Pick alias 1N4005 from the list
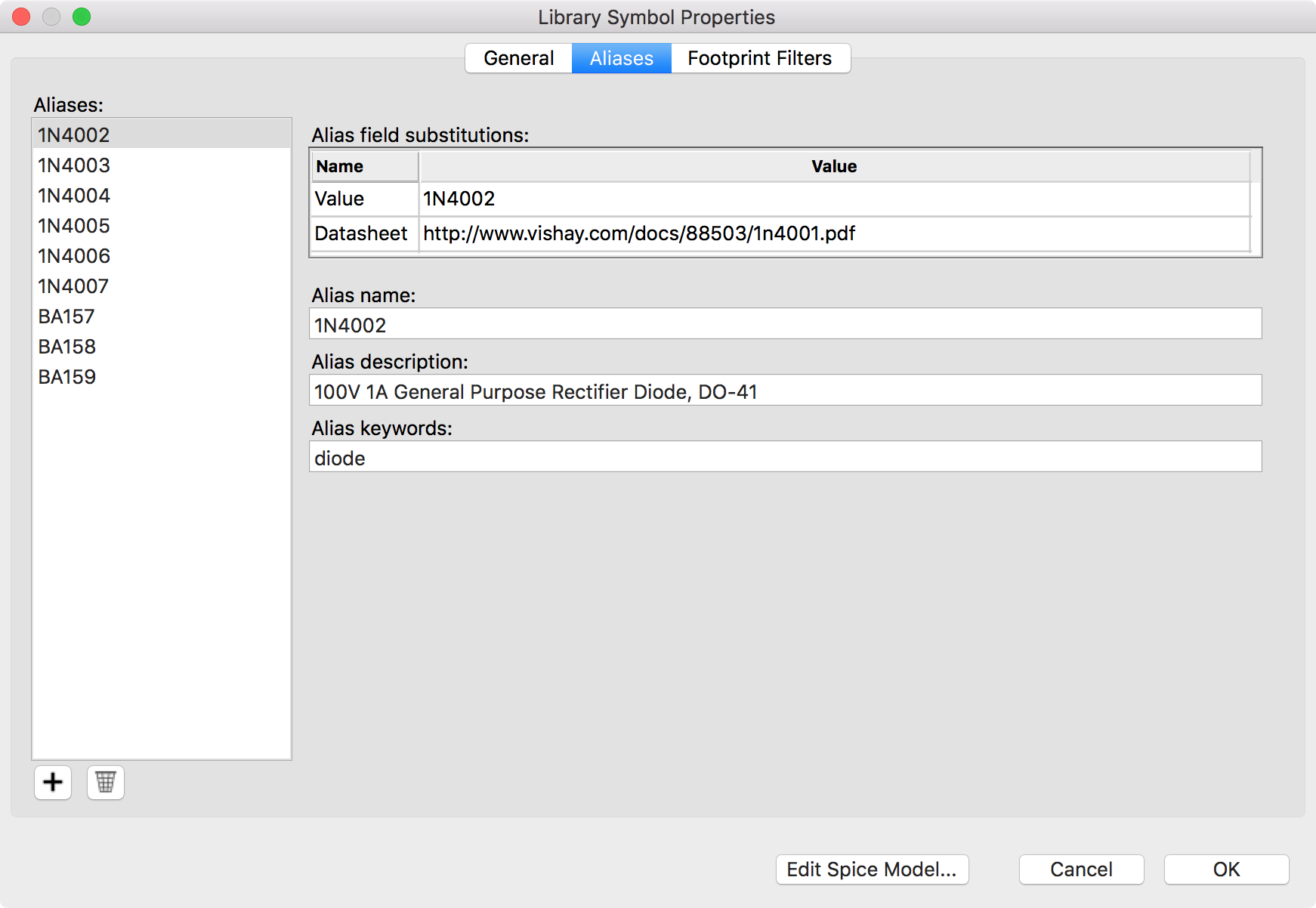 (x=74, y=226)
